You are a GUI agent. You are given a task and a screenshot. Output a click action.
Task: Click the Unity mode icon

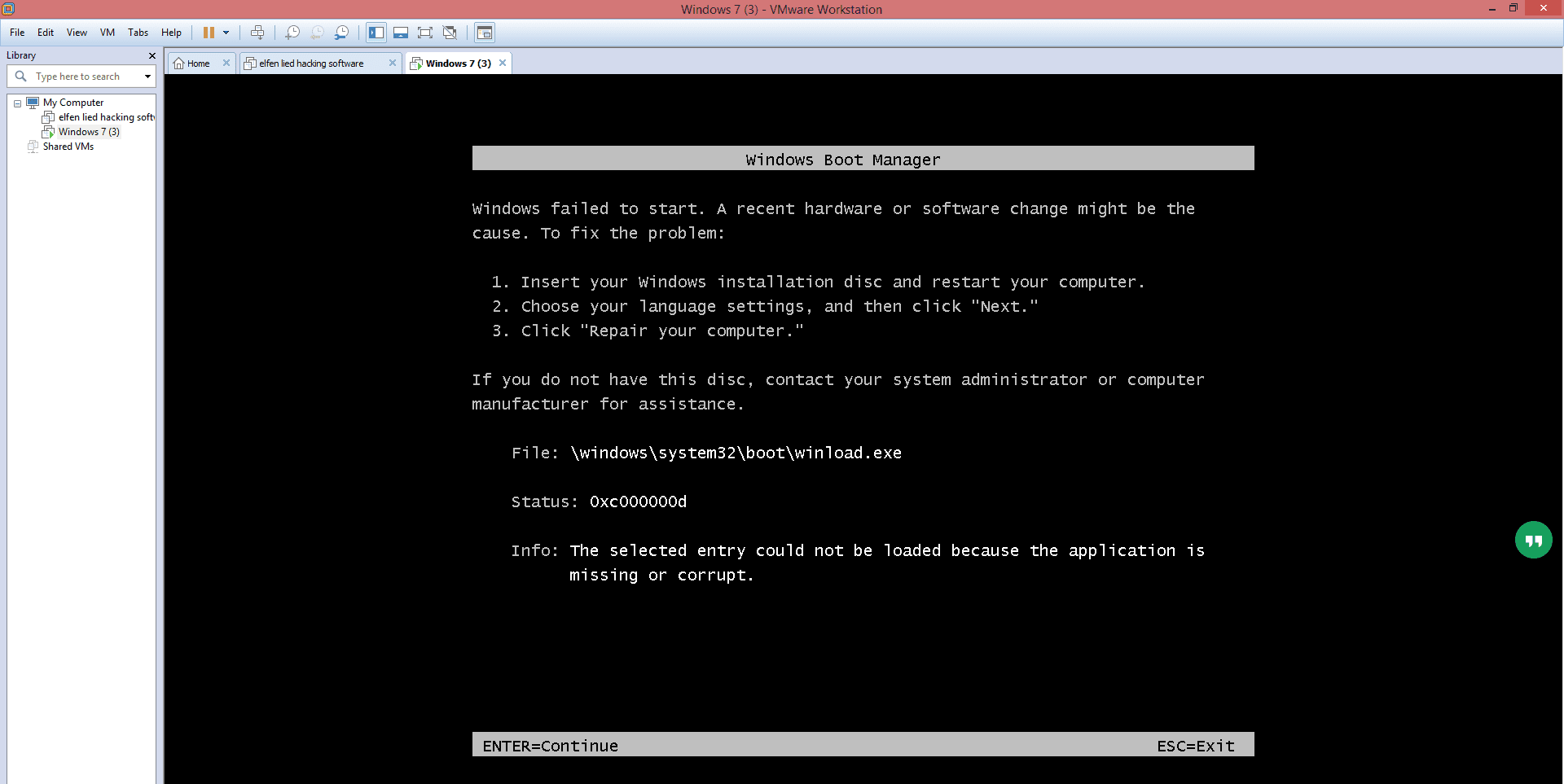tap(450, 33)
